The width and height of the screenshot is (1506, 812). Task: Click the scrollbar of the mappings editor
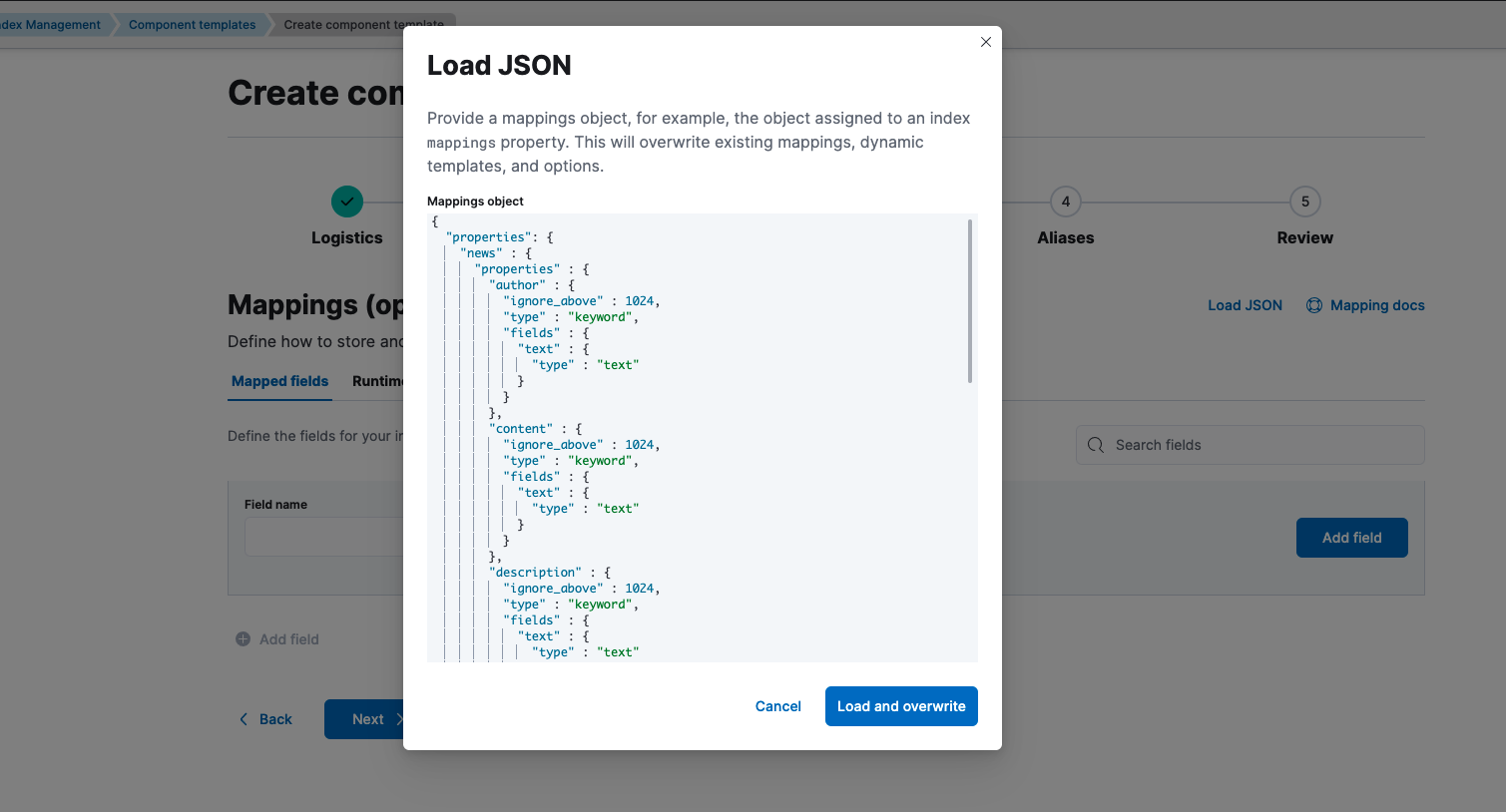click(x=970, y=299)
